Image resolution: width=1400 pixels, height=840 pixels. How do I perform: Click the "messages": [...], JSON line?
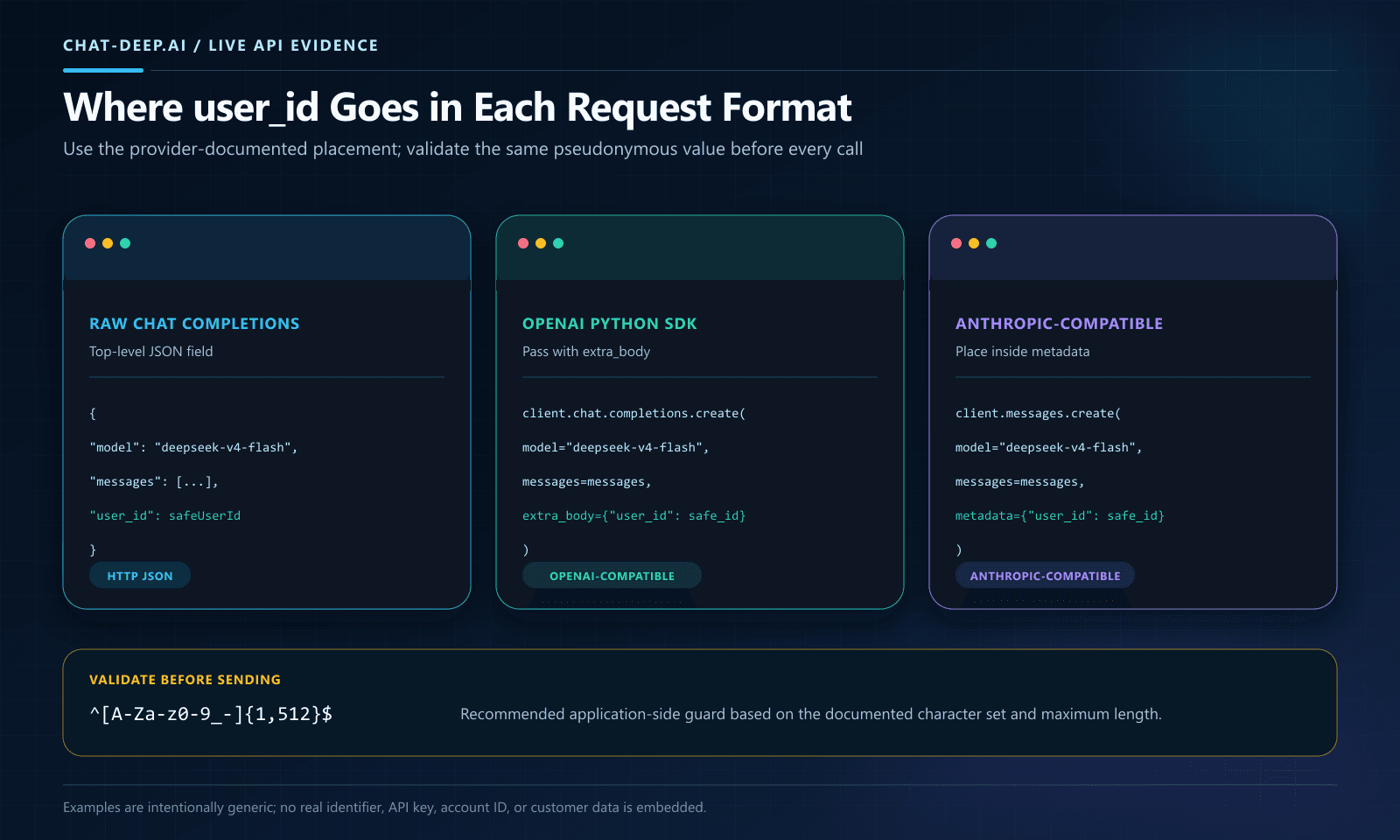(x=154, y=482)
